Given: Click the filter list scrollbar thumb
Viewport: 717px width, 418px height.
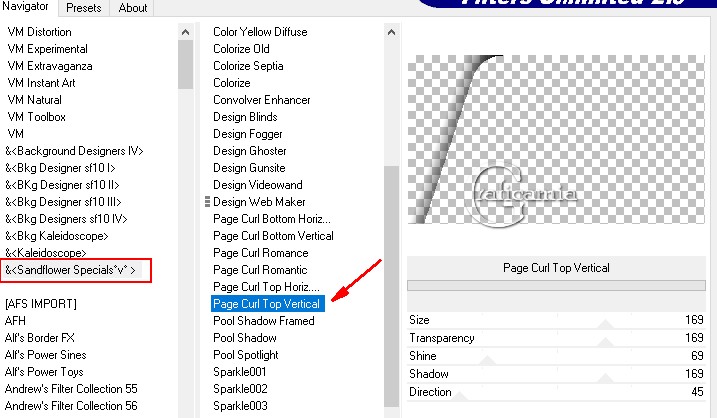Looking at the screenshot, I should (391, 286).
